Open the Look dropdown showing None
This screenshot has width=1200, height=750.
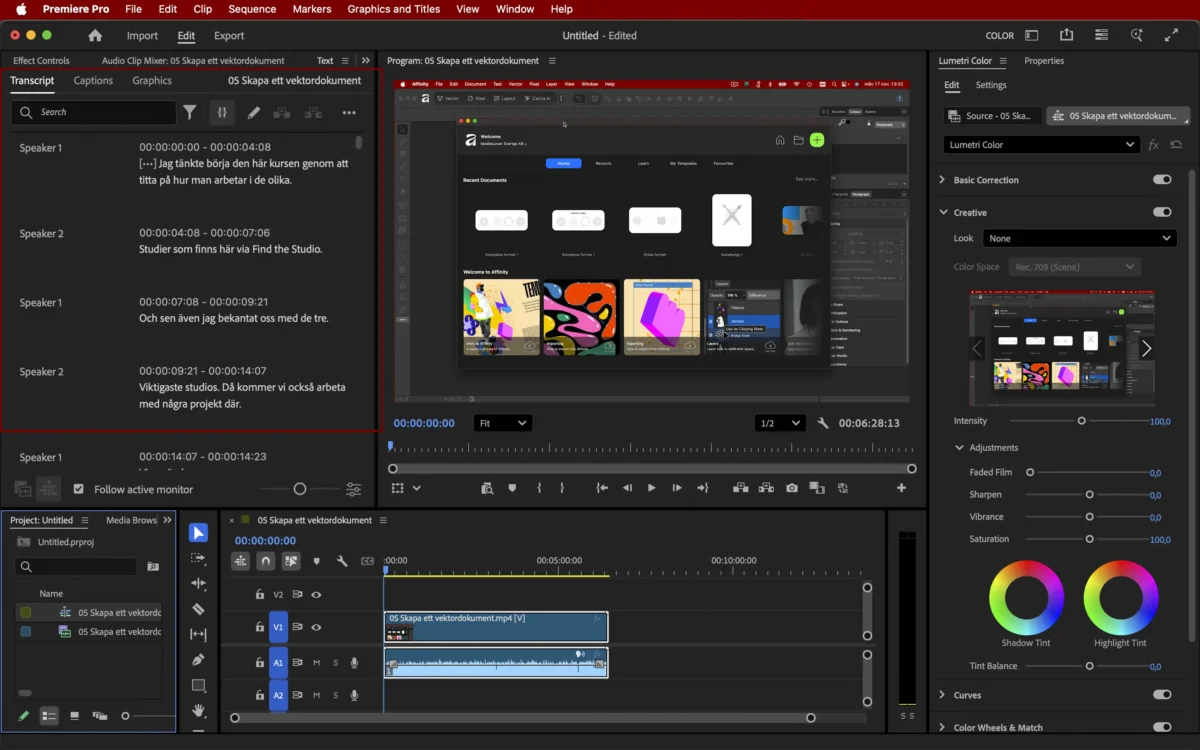[x=1079, y=238]
